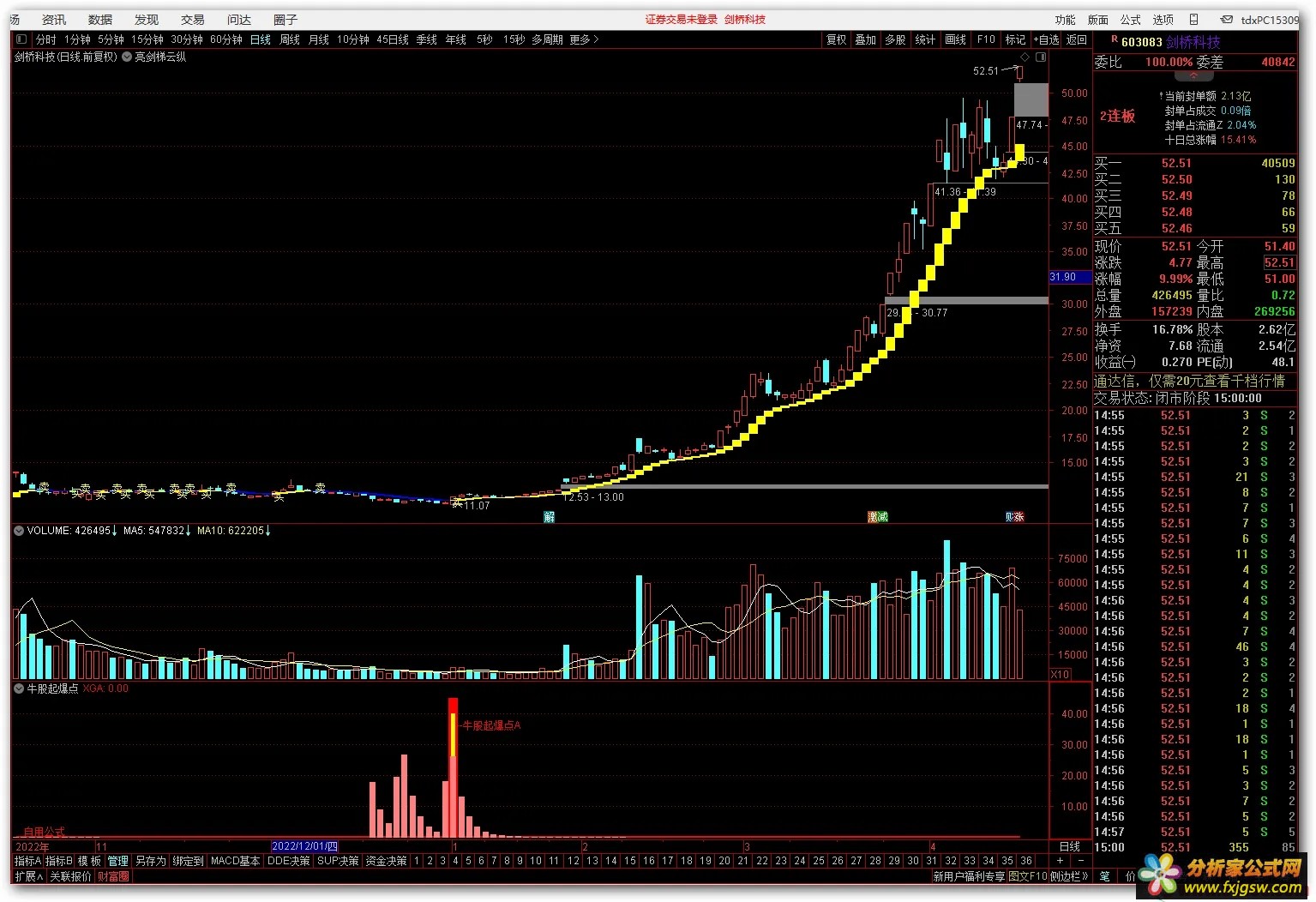This screenshot has width=1316, height=902.
Task: Click the 财涨 marker below the price chart
Action: [1015, 517]
